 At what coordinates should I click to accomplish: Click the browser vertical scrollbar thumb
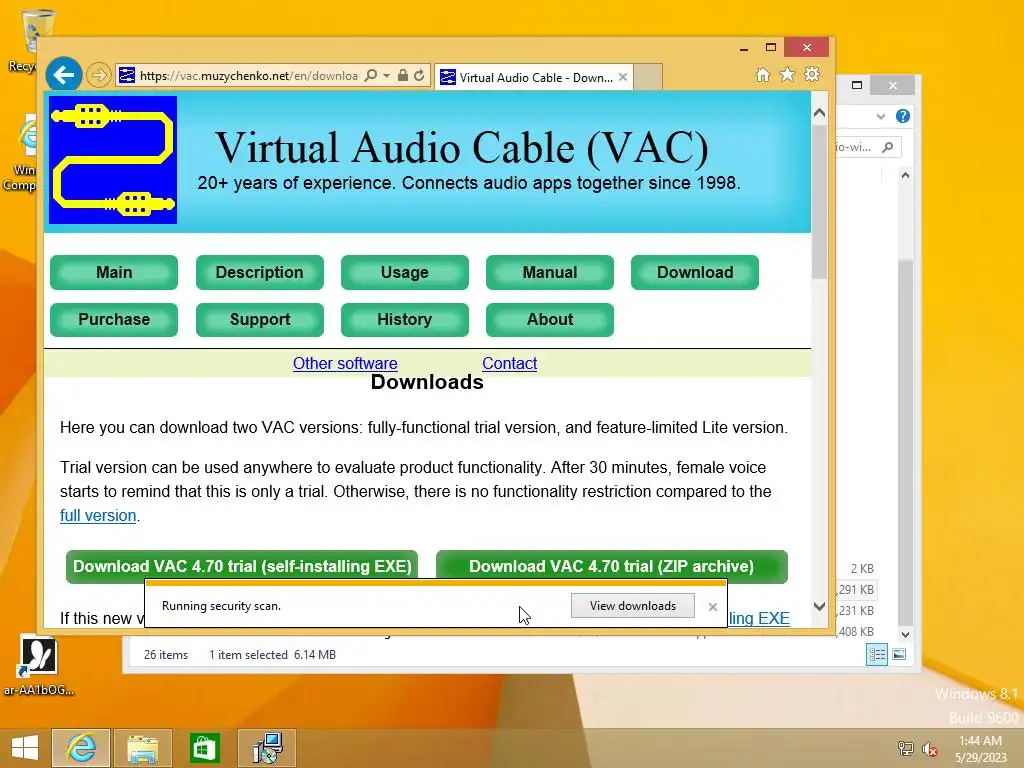coord(819,202)
